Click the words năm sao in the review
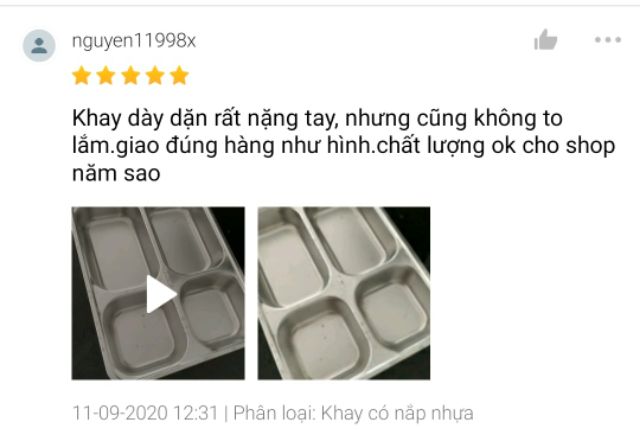The image size is (640, 431). pyautogui.click(x=116, y=174)
